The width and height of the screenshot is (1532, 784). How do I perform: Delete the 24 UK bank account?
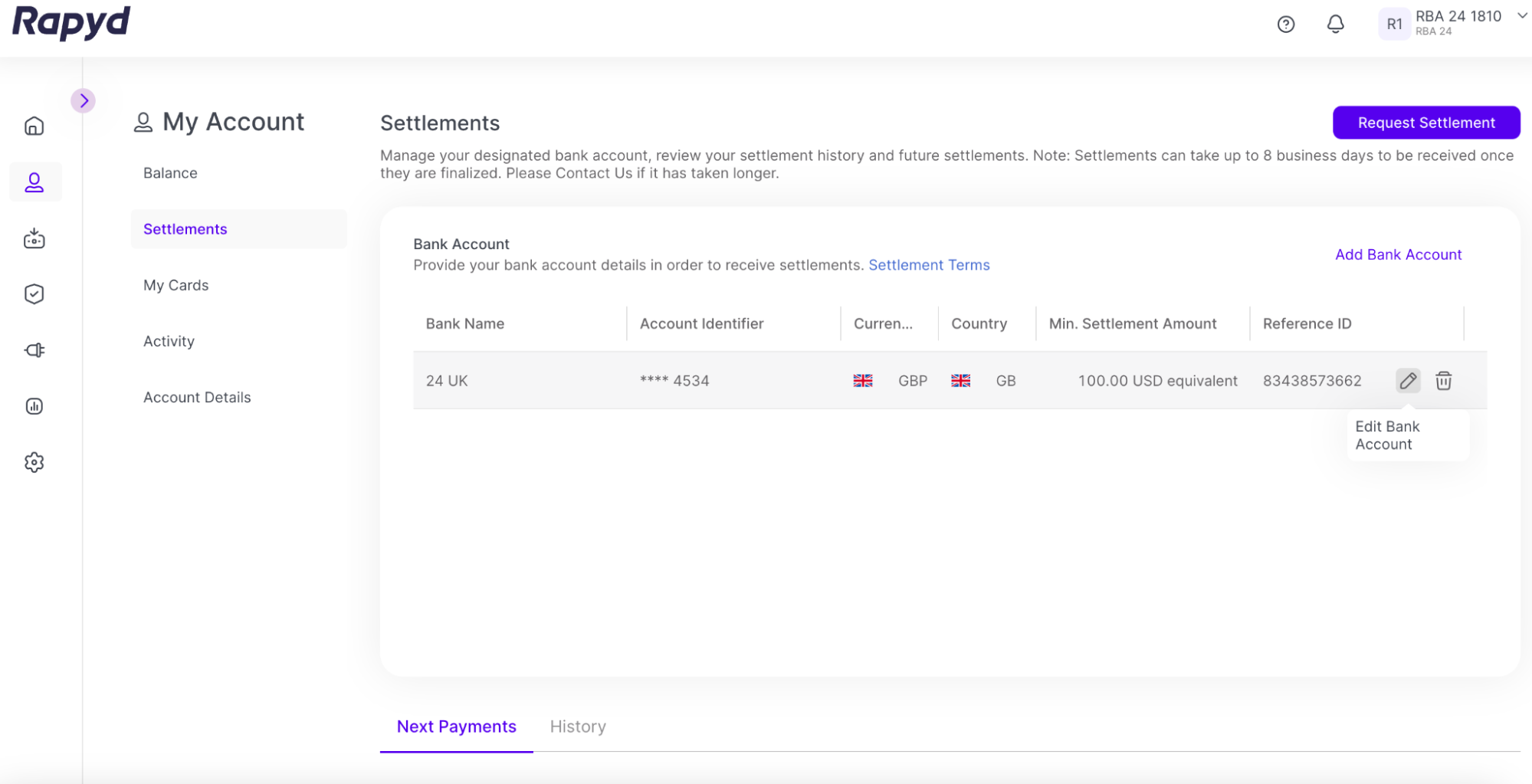(x=1444, y=381)
